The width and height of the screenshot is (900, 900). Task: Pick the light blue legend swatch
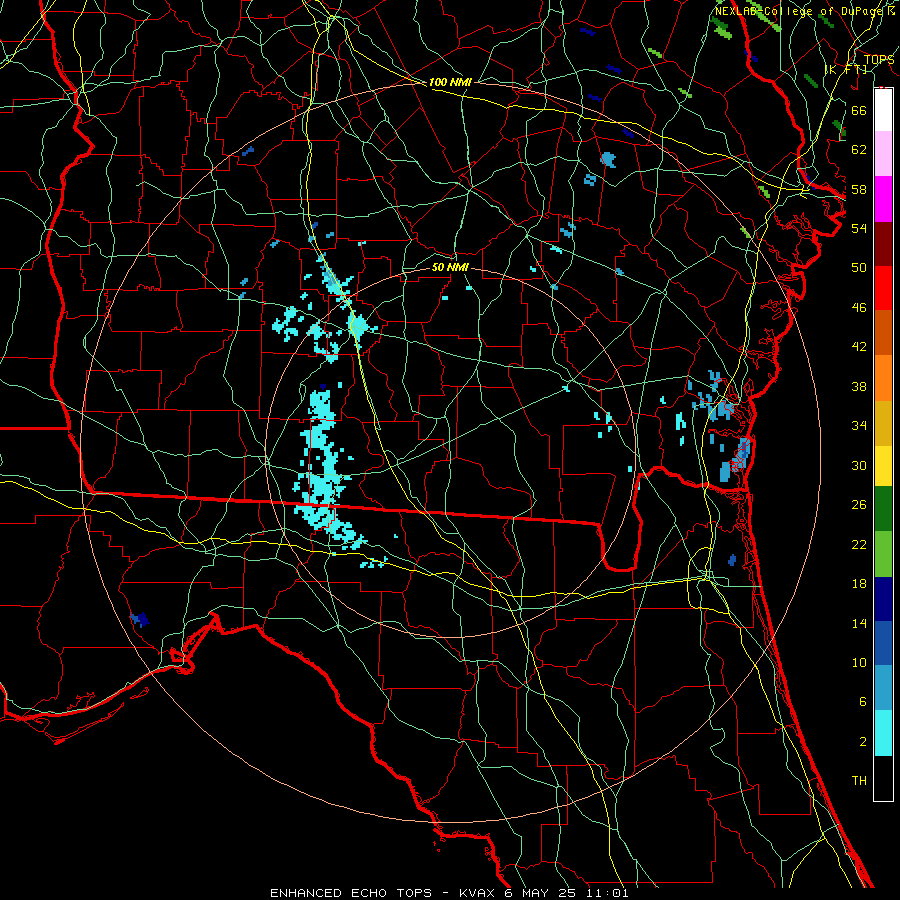click(883, 688)
